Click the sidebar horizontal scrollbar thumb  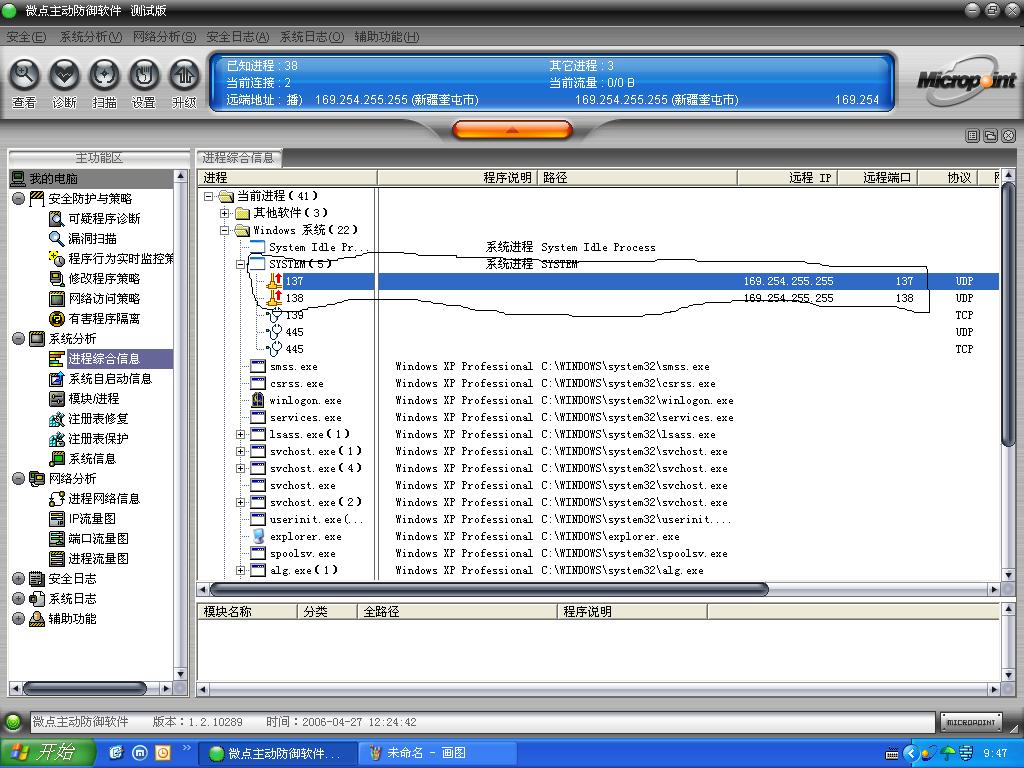[x=84, y=688]
